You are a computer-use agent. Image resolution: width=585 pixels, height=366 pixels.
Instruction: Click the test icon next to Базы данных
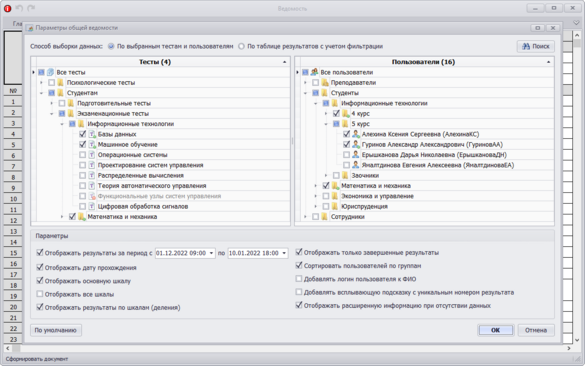click(92, 134)
